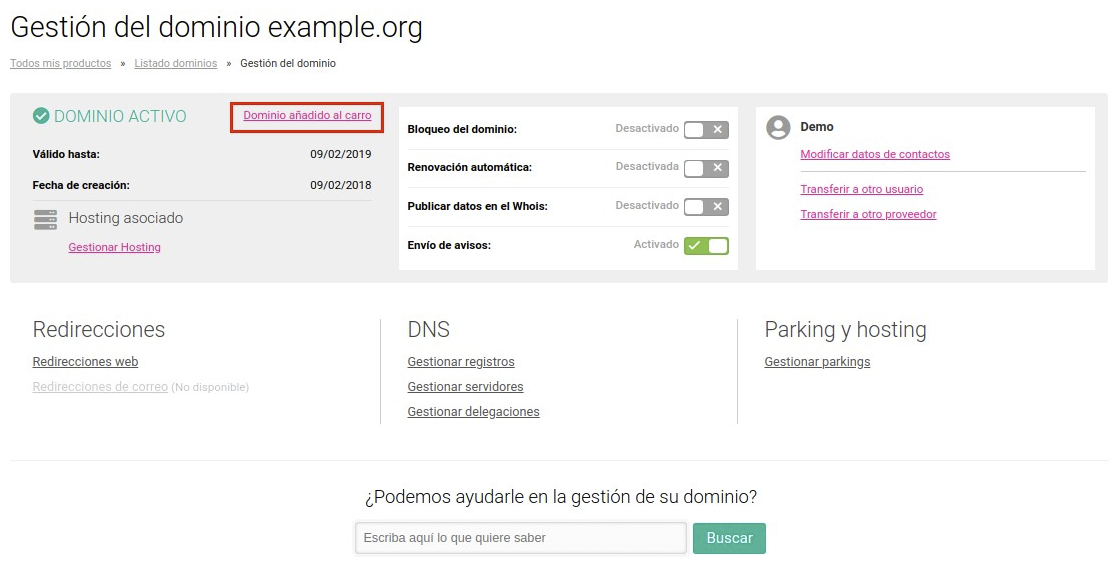Click the Buscar button
This screenshot has height=561, width=1112.
pos(729,538)
